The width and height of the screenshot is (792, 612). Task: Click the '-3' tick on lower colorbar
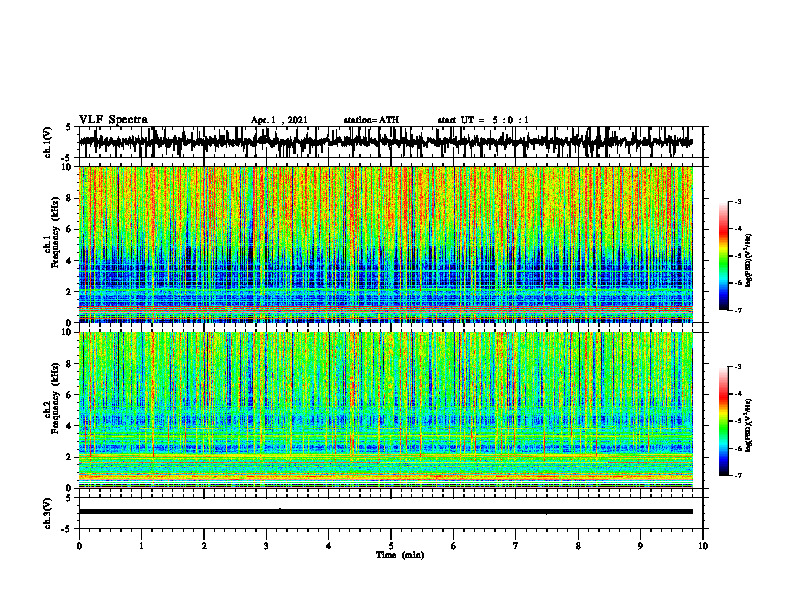[738, 367]
